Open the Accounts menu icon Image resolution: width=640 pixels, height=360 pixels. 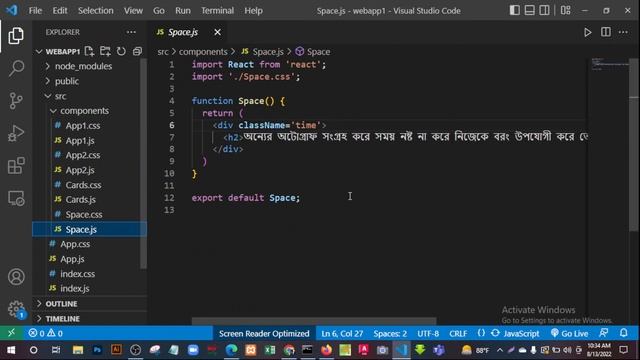pos(16,277)
